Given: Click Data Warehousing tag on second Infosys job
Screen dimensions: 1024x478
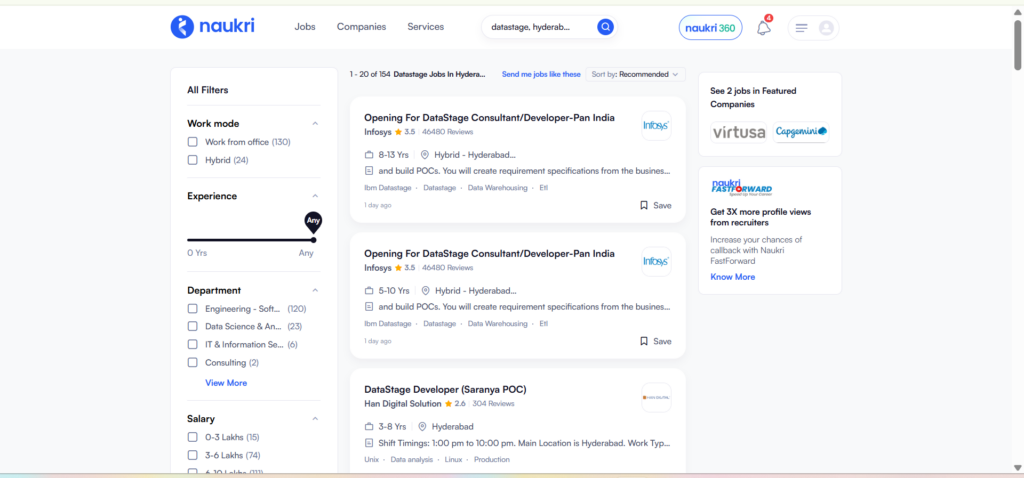Looking at the screenshot, I should click(x=498, y=323).
